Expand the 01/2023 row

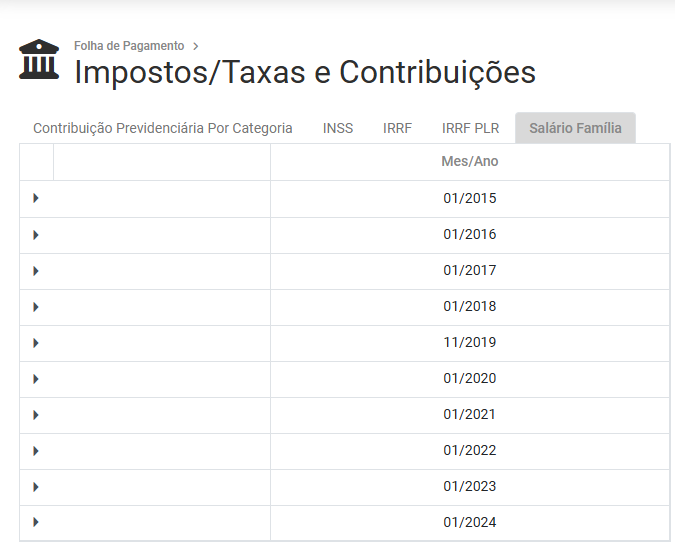(36, 487)
